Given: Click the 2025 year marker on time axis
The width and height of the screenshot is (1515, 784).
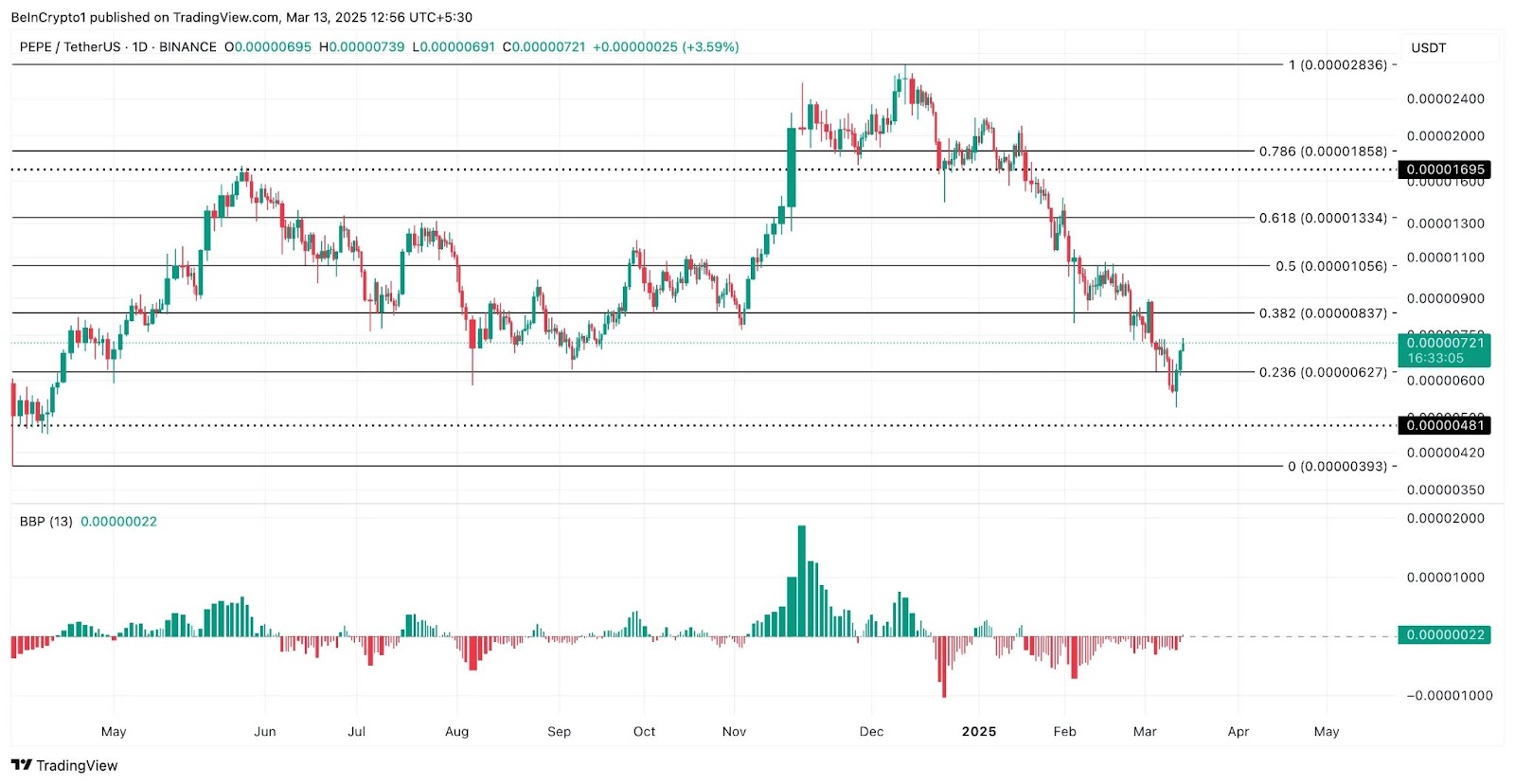Looking at the screenshot, I should pyautogui.click(x=979, y=731).
